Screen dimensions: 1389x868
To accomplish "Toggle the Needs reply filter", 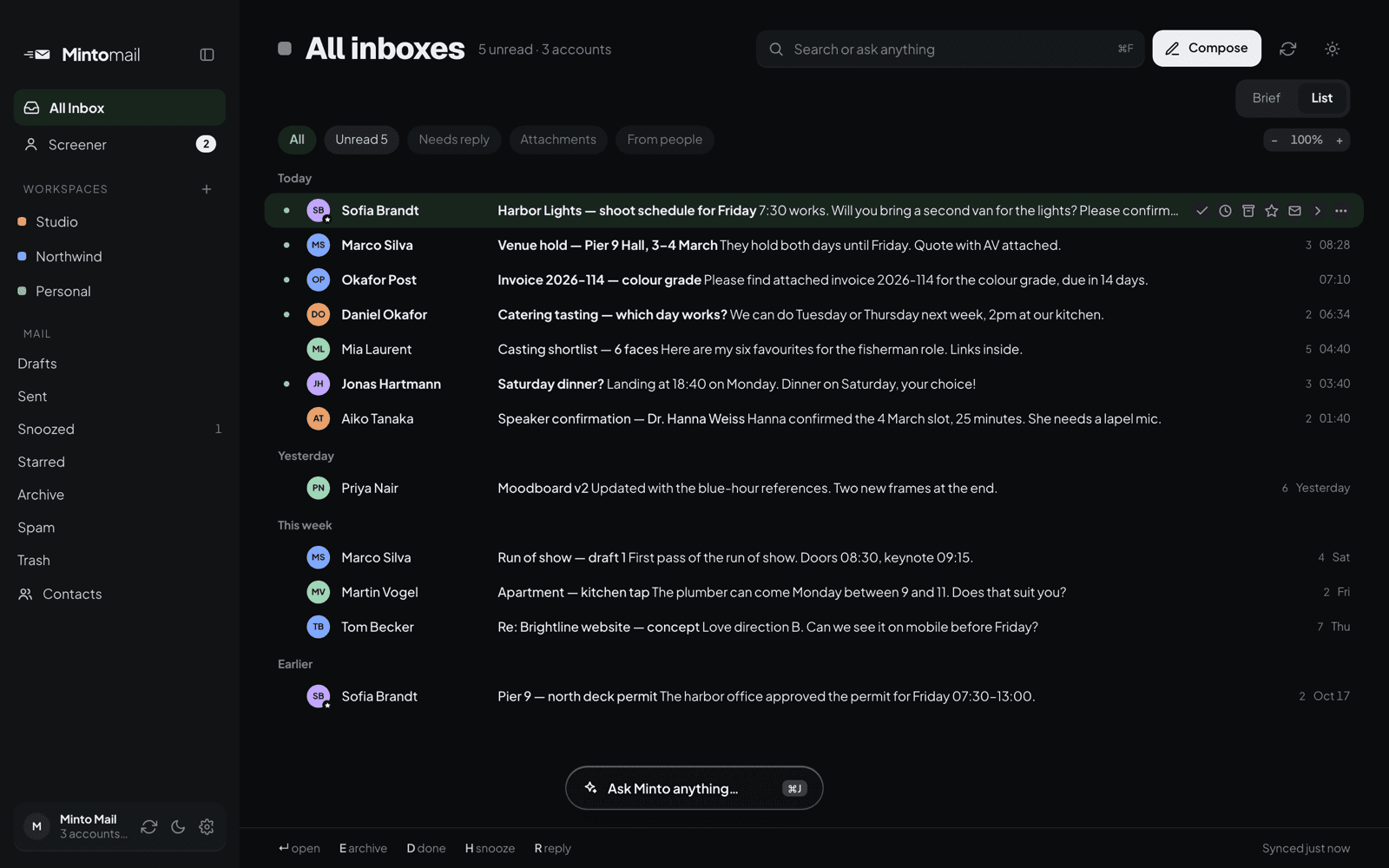I will tap(454, 140).
